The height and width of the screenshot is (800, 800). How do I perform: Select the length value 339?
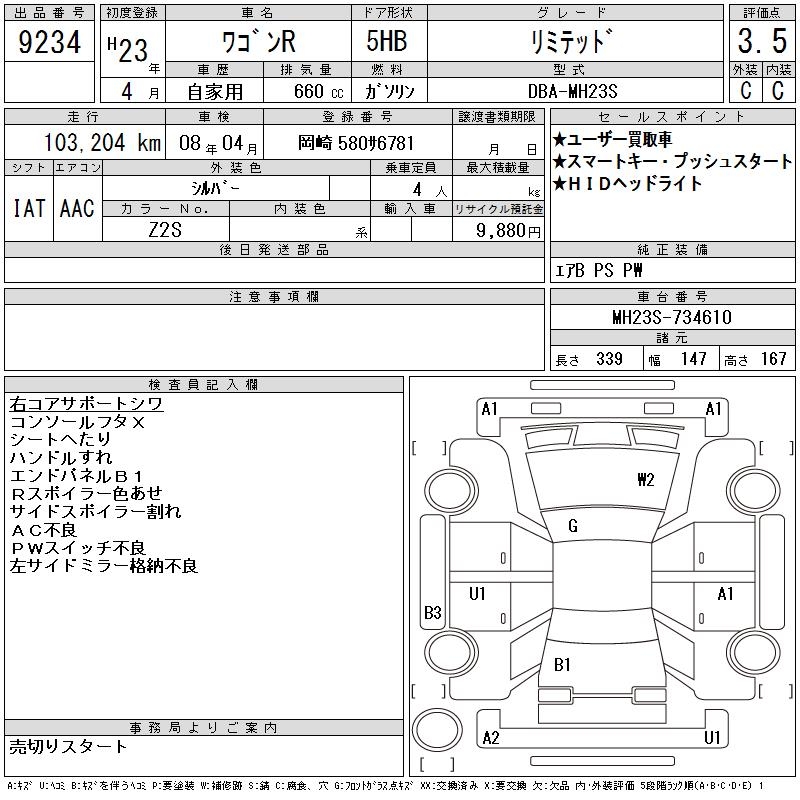click(x=609, y=359)
